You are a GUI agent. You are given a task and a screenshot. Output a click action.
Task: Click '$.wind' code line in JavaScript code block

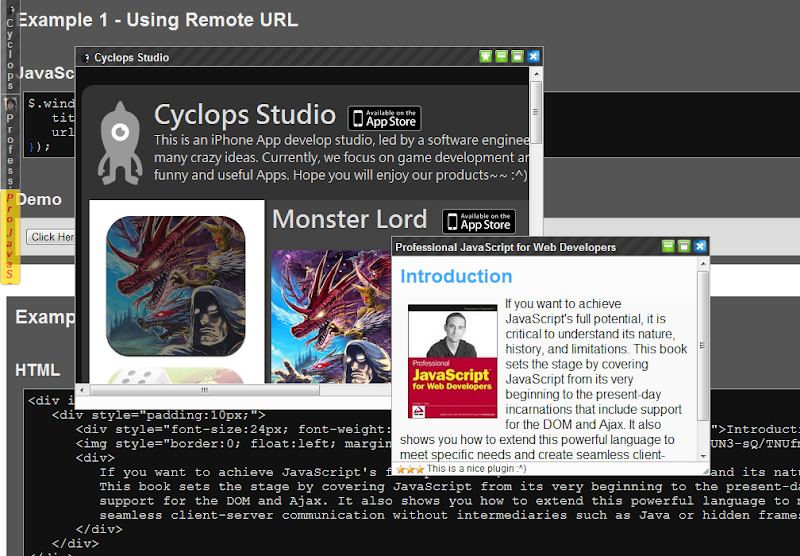point(51,104)
